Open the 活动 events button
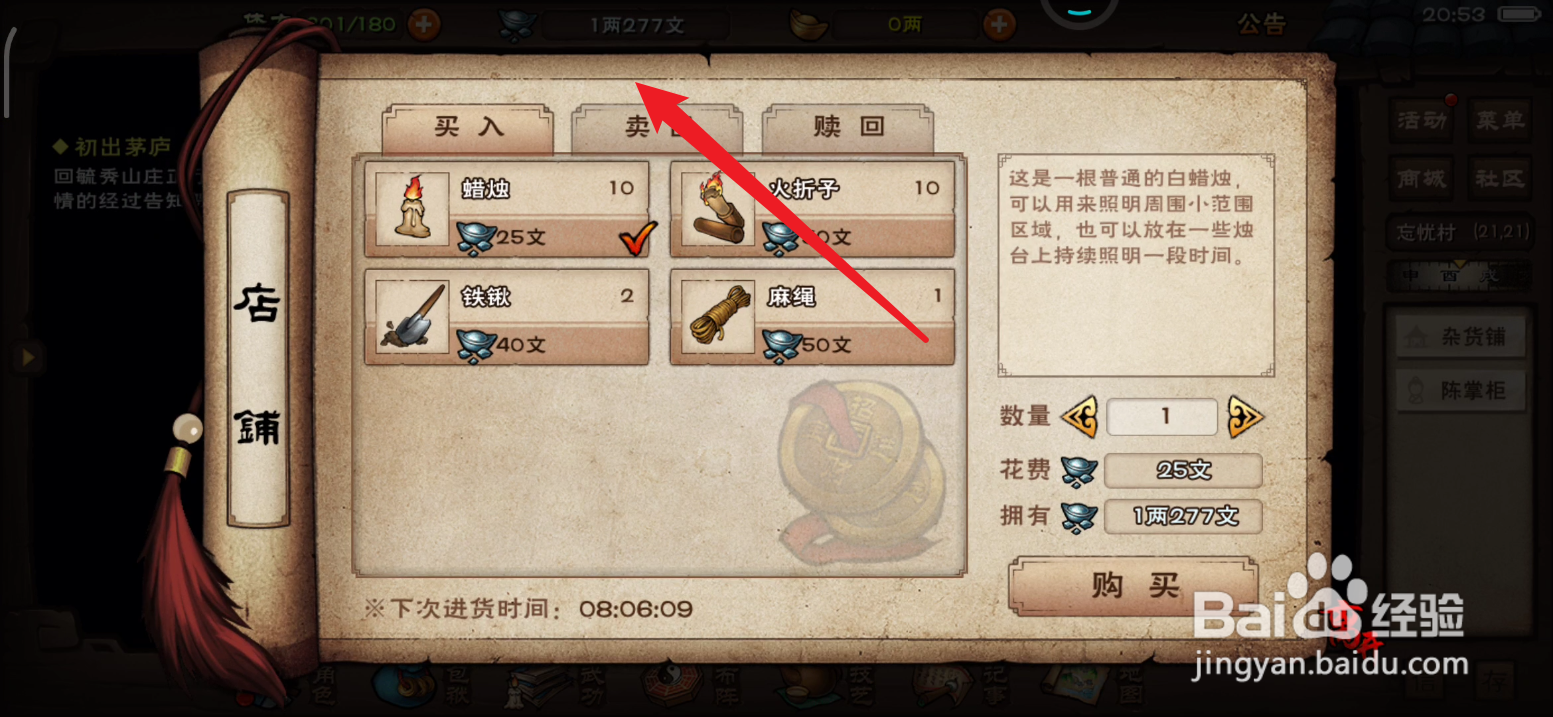The image size is (1553, 717). coord(1422,121)
